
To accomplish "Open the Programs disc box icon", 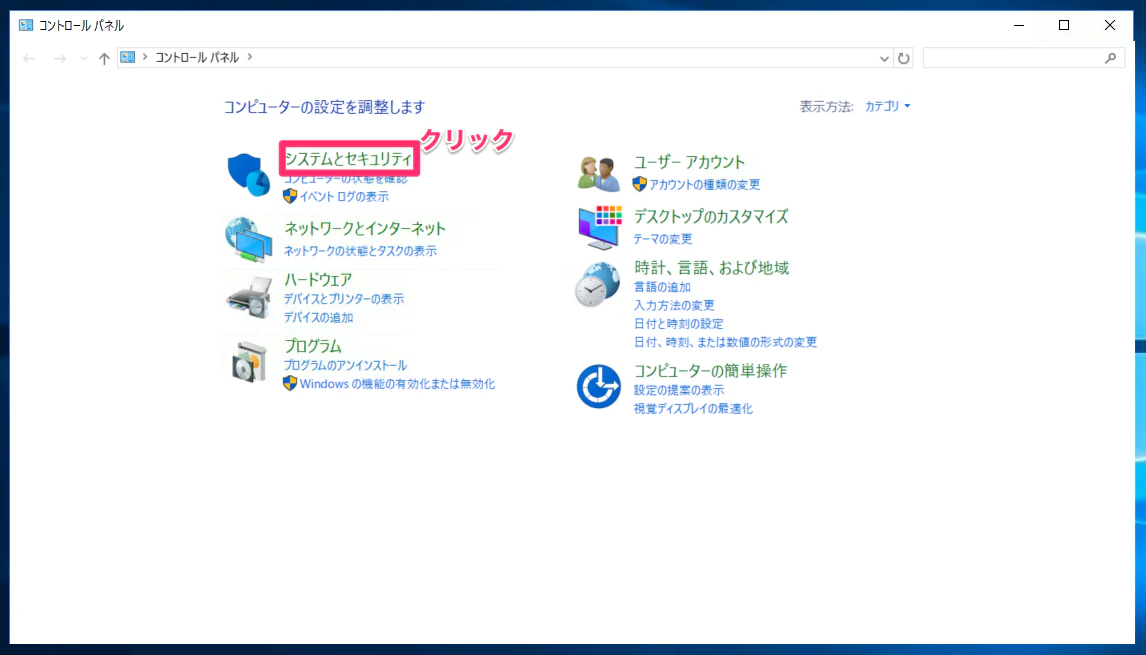I will pos(248,361).
